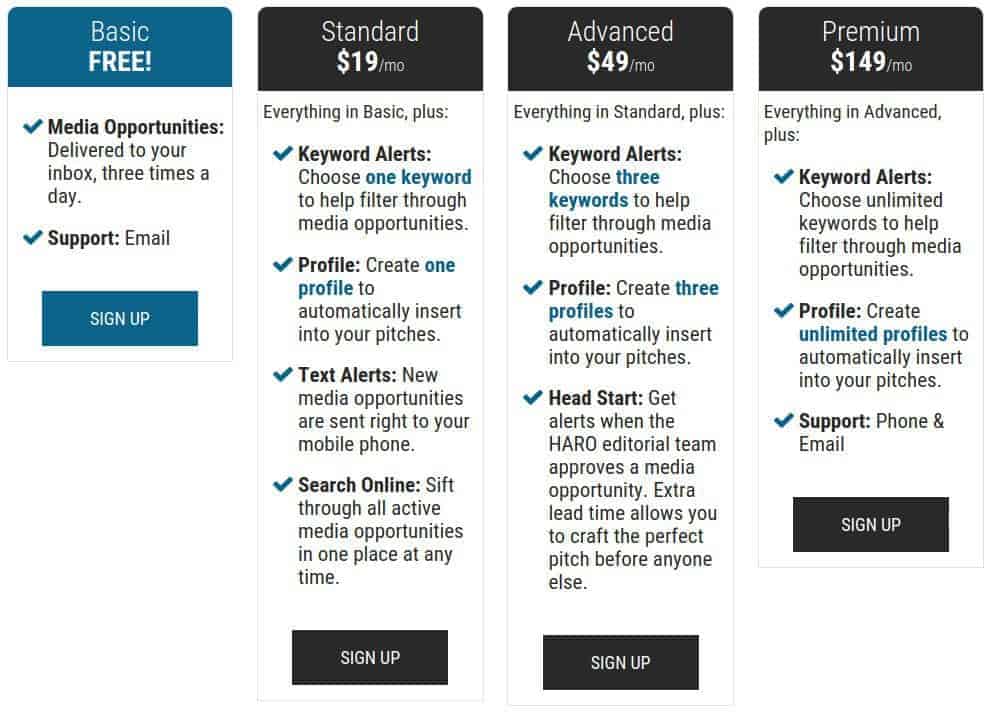Image resolution: width=989 pixels, height=715 pixels.
Task: Select the Basic FREE! plan header
Action: click(120, 47)
